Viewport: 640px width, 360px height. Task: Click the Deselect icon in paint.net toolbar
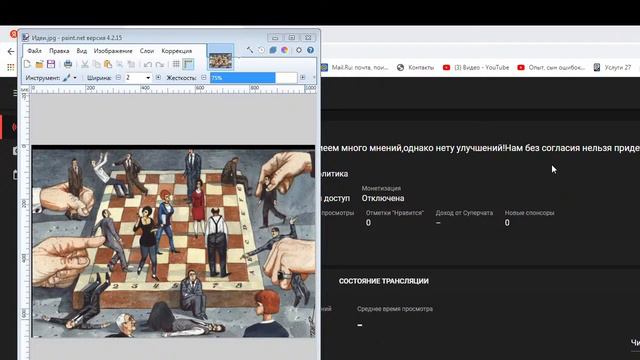(x=131, y=64)
